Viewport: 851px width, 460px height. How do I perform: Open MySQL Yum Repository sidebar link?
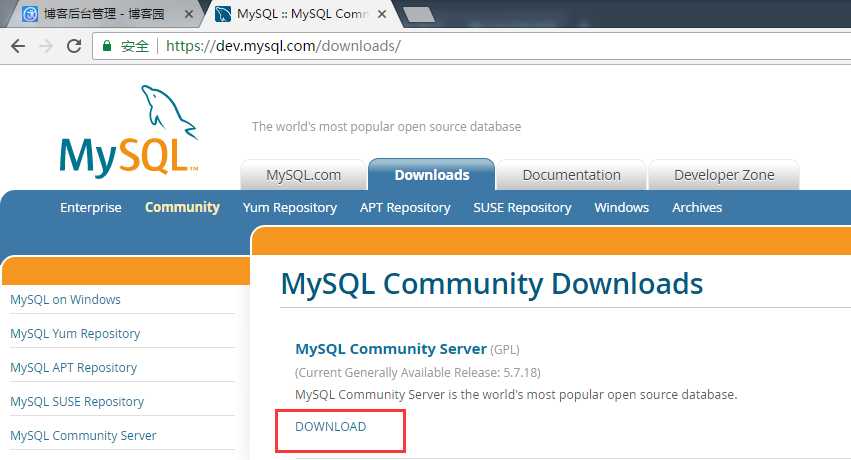[75, 334]
